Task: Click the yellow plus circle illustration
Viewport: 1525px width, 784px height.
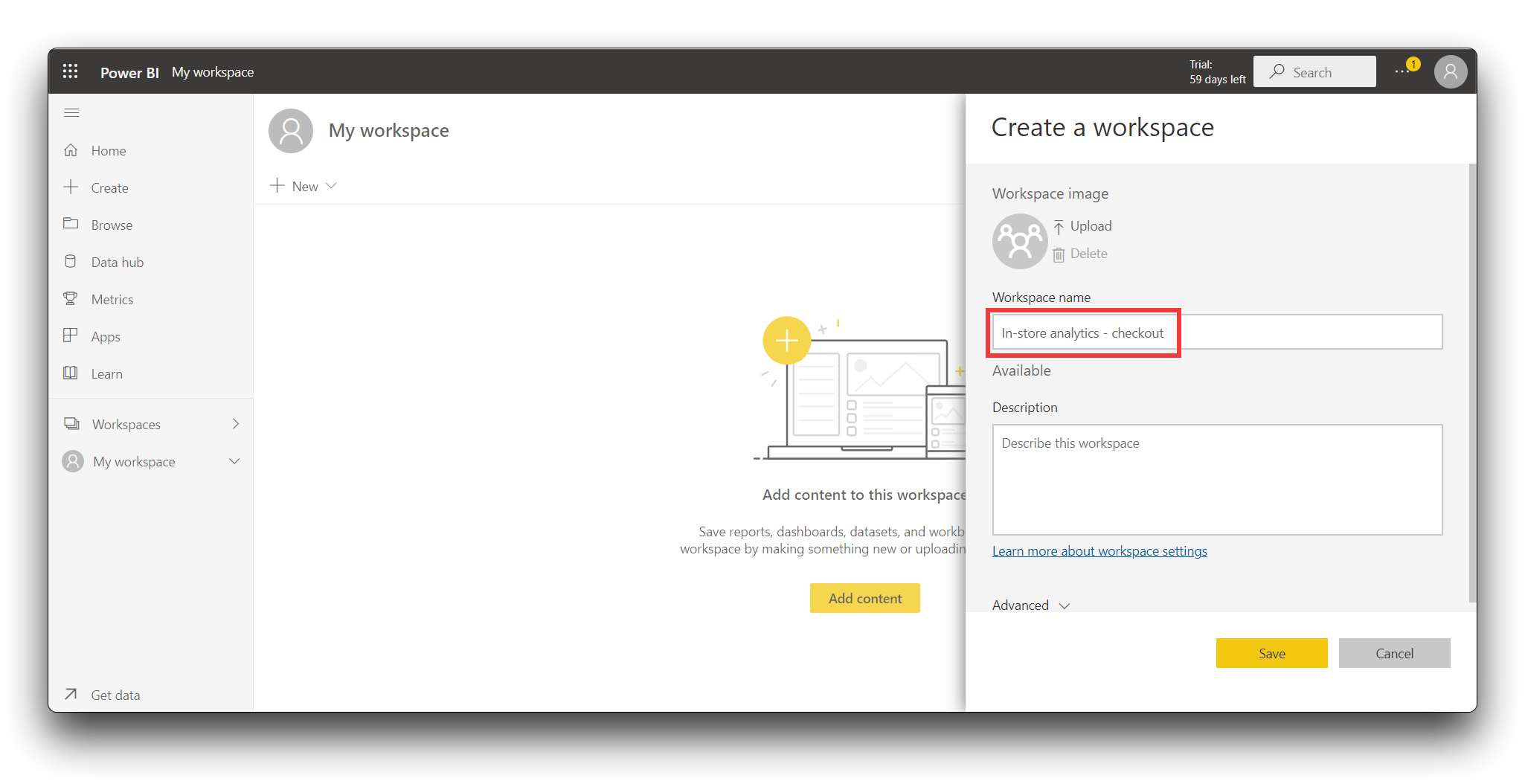Action: pos(786,341)
